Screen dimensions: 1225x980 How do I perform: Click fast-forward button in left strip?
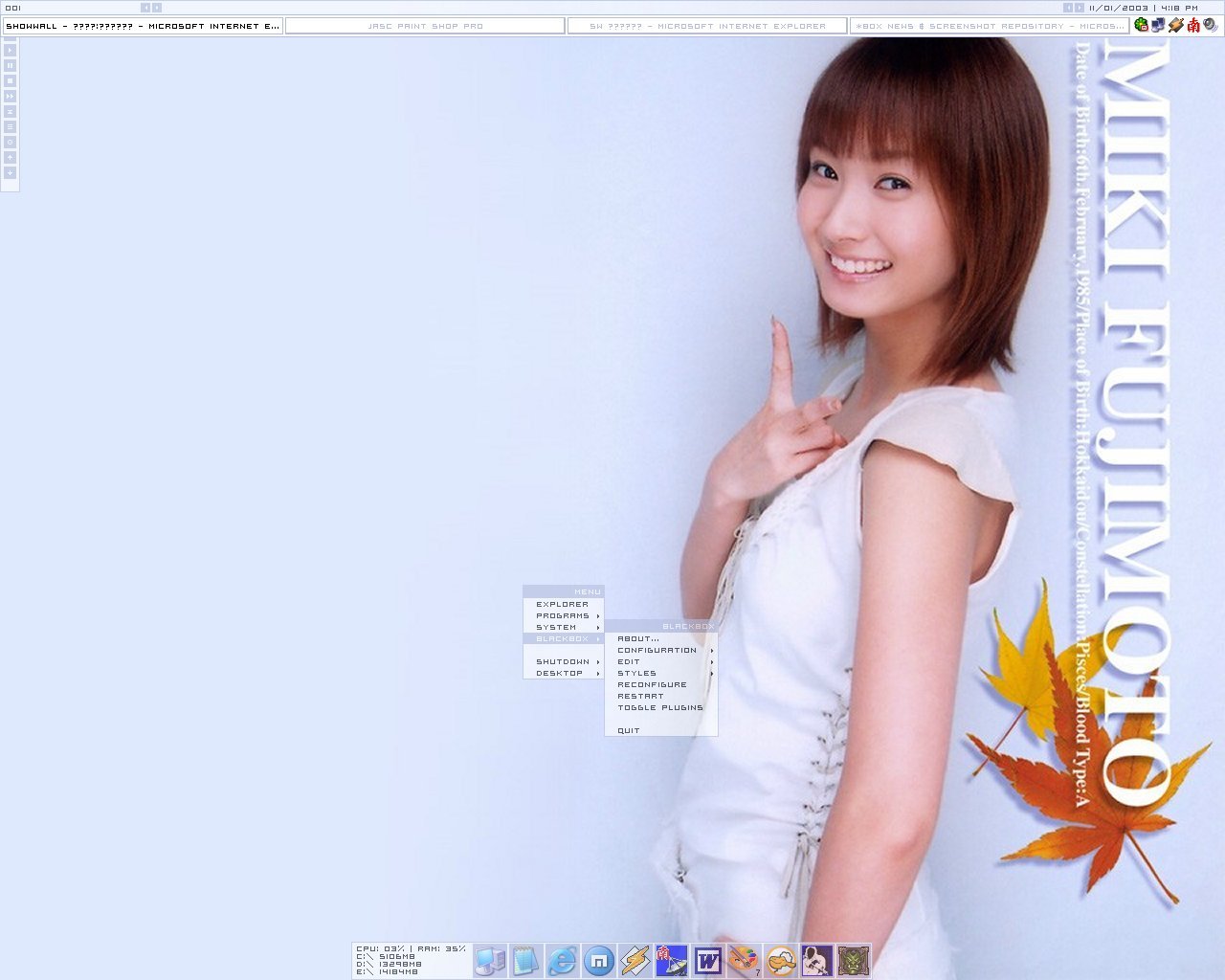click(x=11, y=96)
